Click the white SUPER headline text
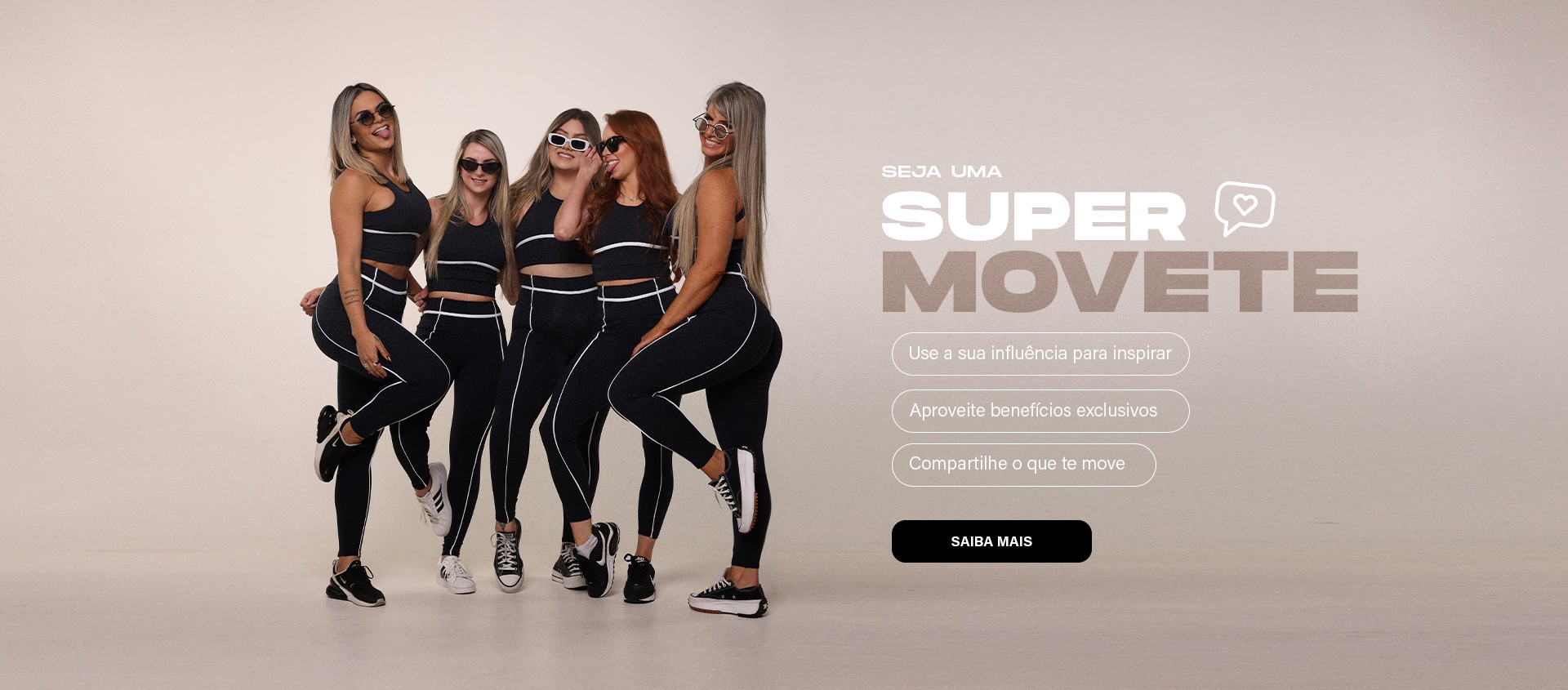This screenshot has height=690, width=1568. (x=1033, y=216)
